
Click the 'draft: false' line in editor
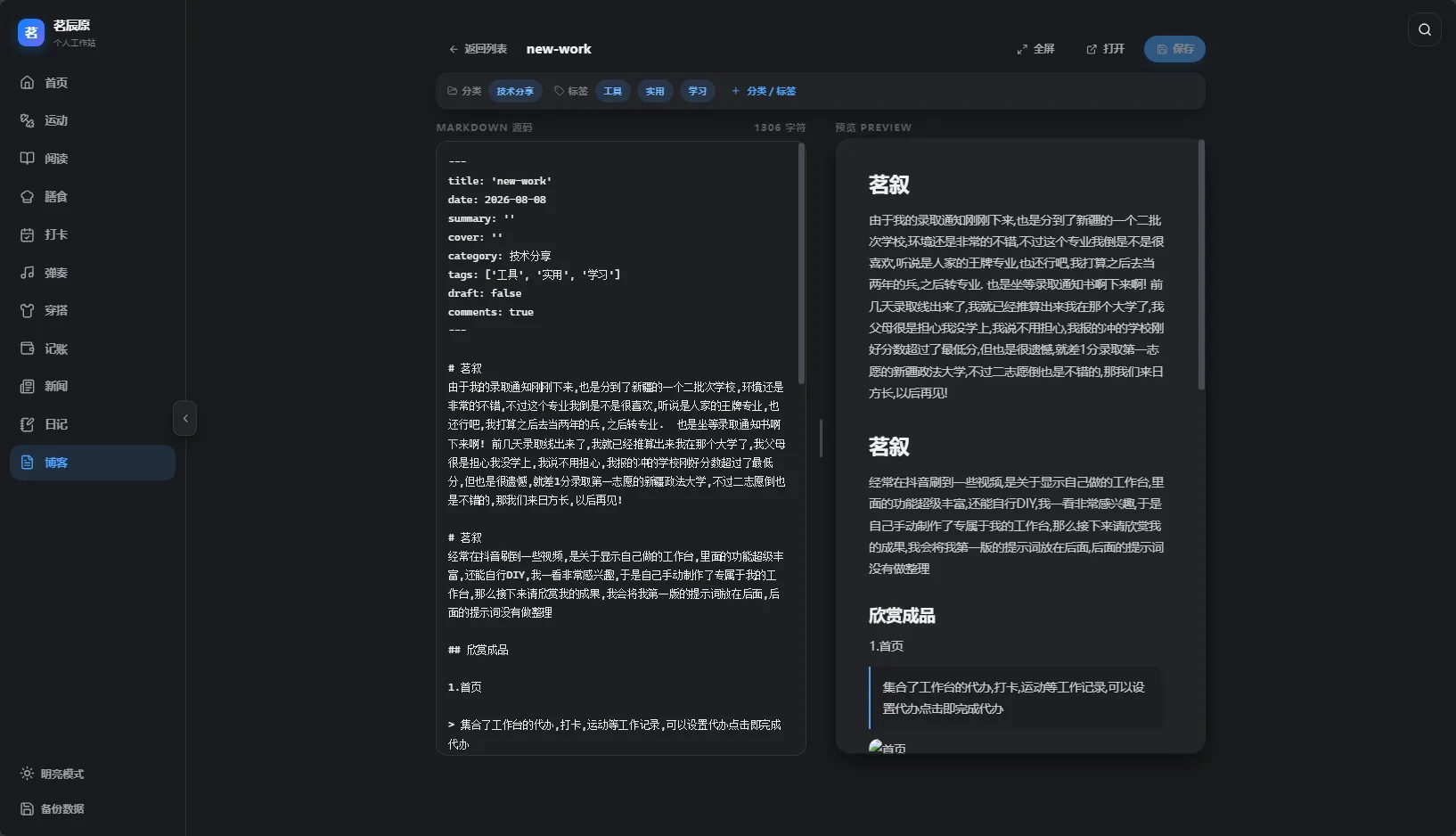click(x=485, y=293)
